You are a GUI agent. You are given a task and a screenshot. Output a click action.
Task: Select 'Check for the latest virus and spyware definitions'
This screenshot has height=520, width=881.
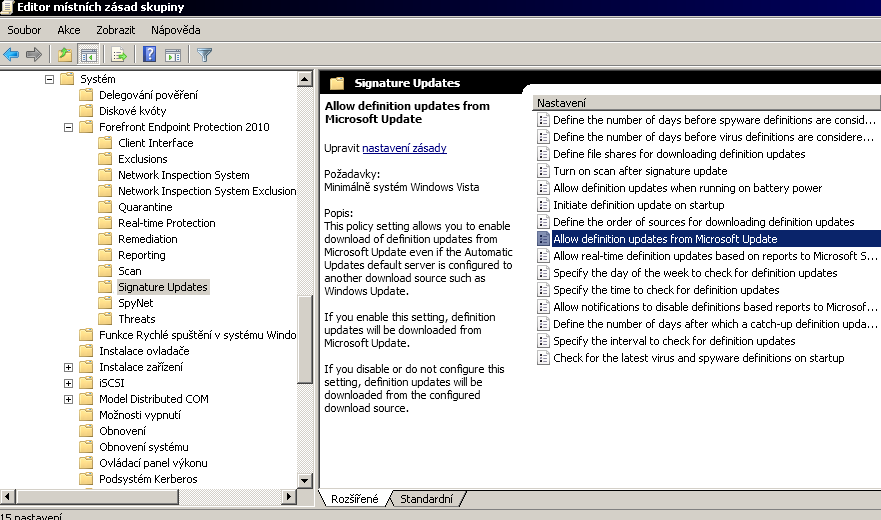tap(698, 358)
